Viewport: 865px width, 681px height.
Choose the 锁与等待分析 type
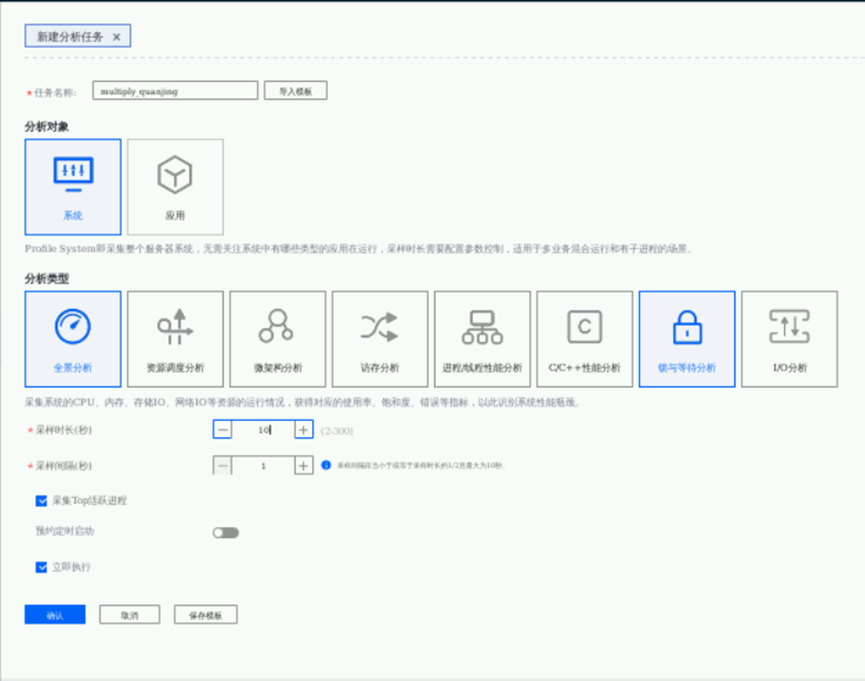(x=687, y=339)
